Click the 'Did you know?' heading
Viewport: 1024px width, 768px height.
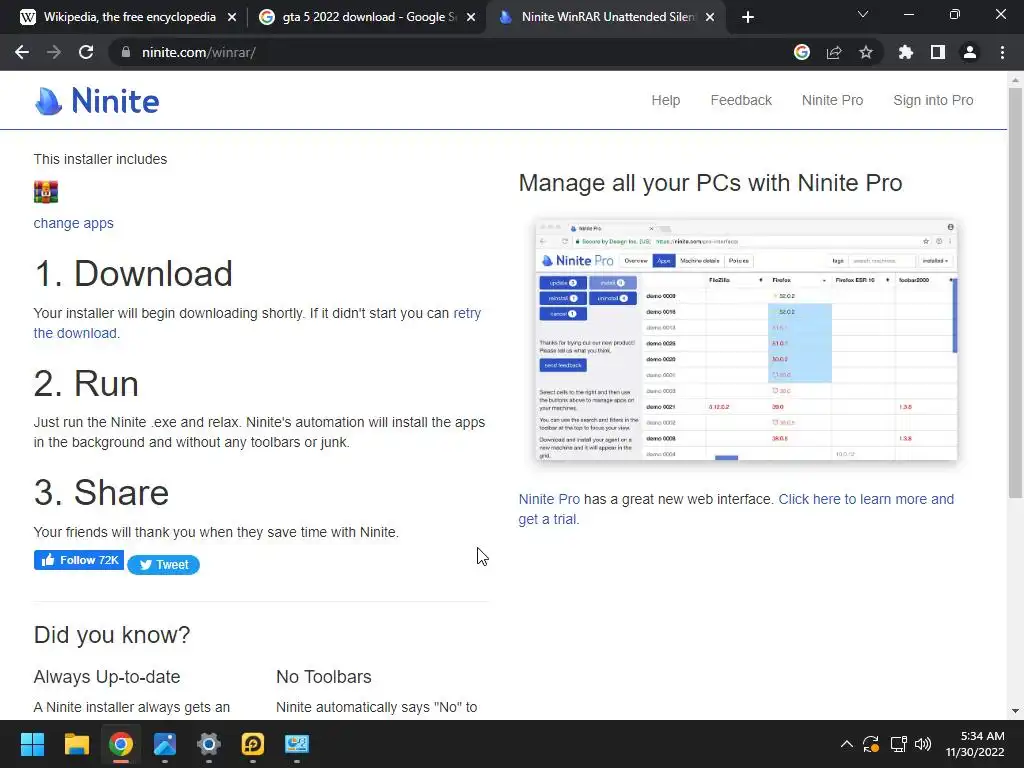click(x=112, y=635)
